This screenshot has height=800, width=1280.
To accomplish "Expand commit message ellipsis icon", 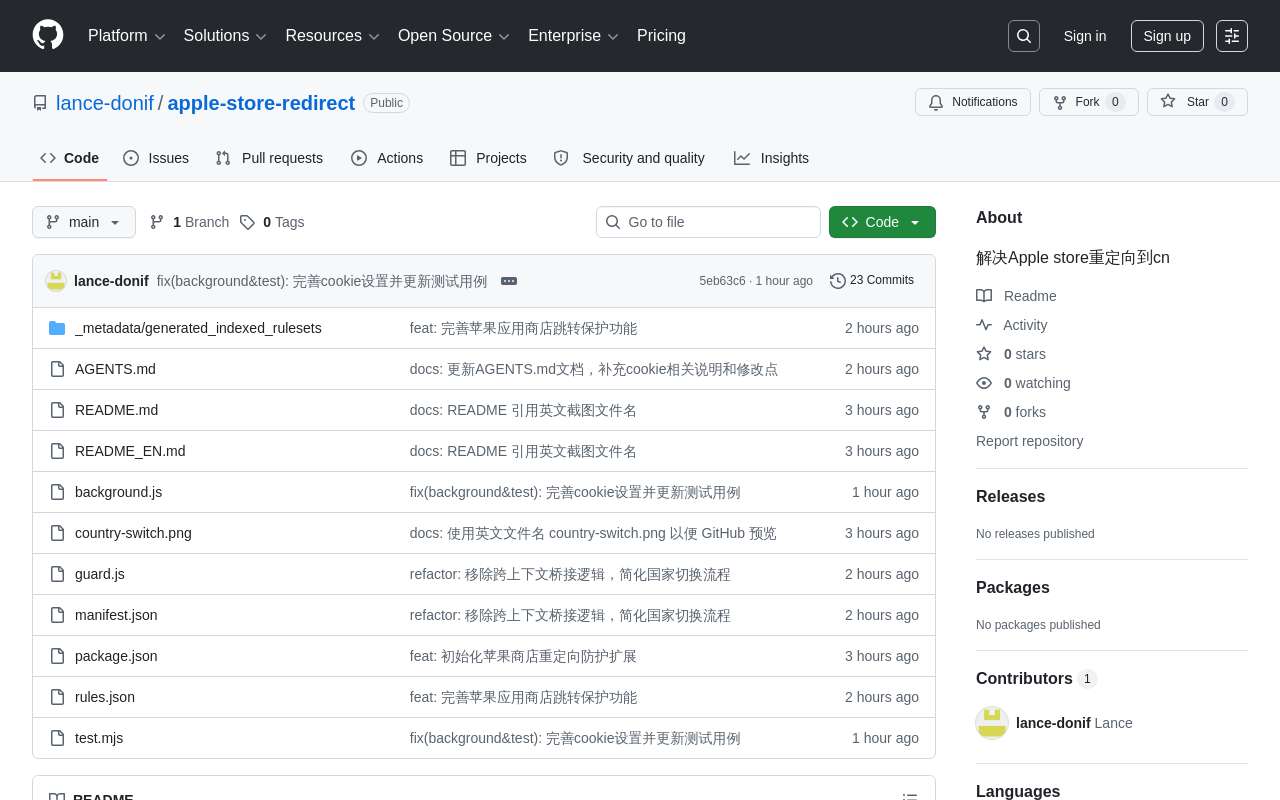I will [x=509, y=281].
